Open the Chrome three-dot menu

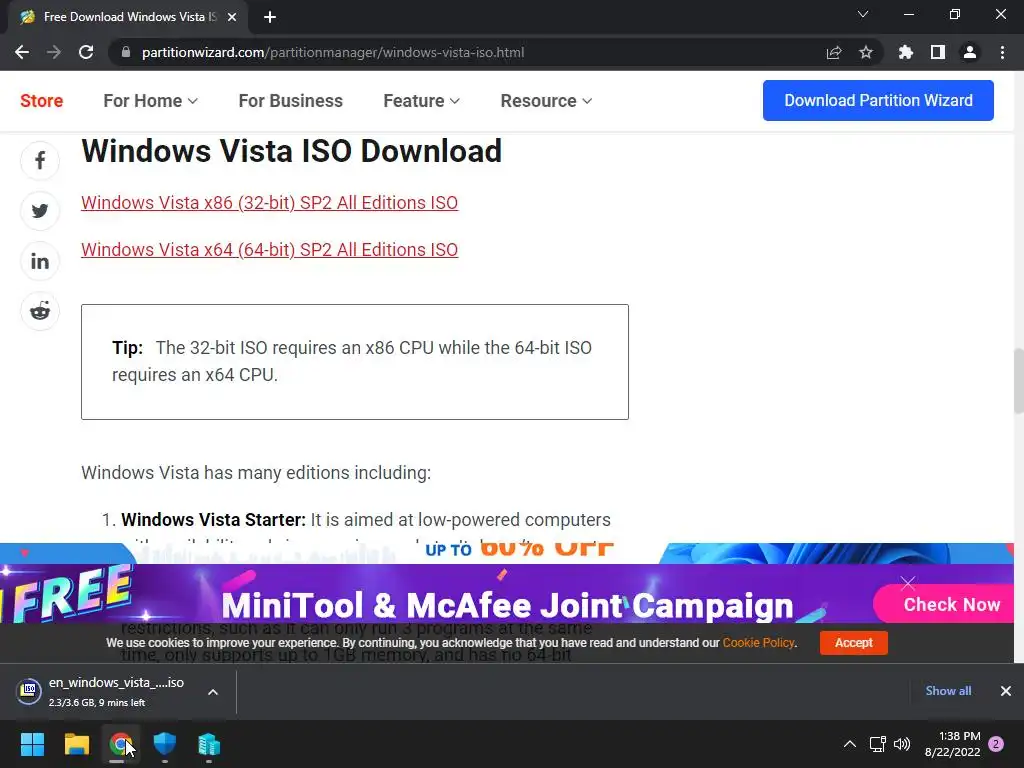[x=1002, y=52]
